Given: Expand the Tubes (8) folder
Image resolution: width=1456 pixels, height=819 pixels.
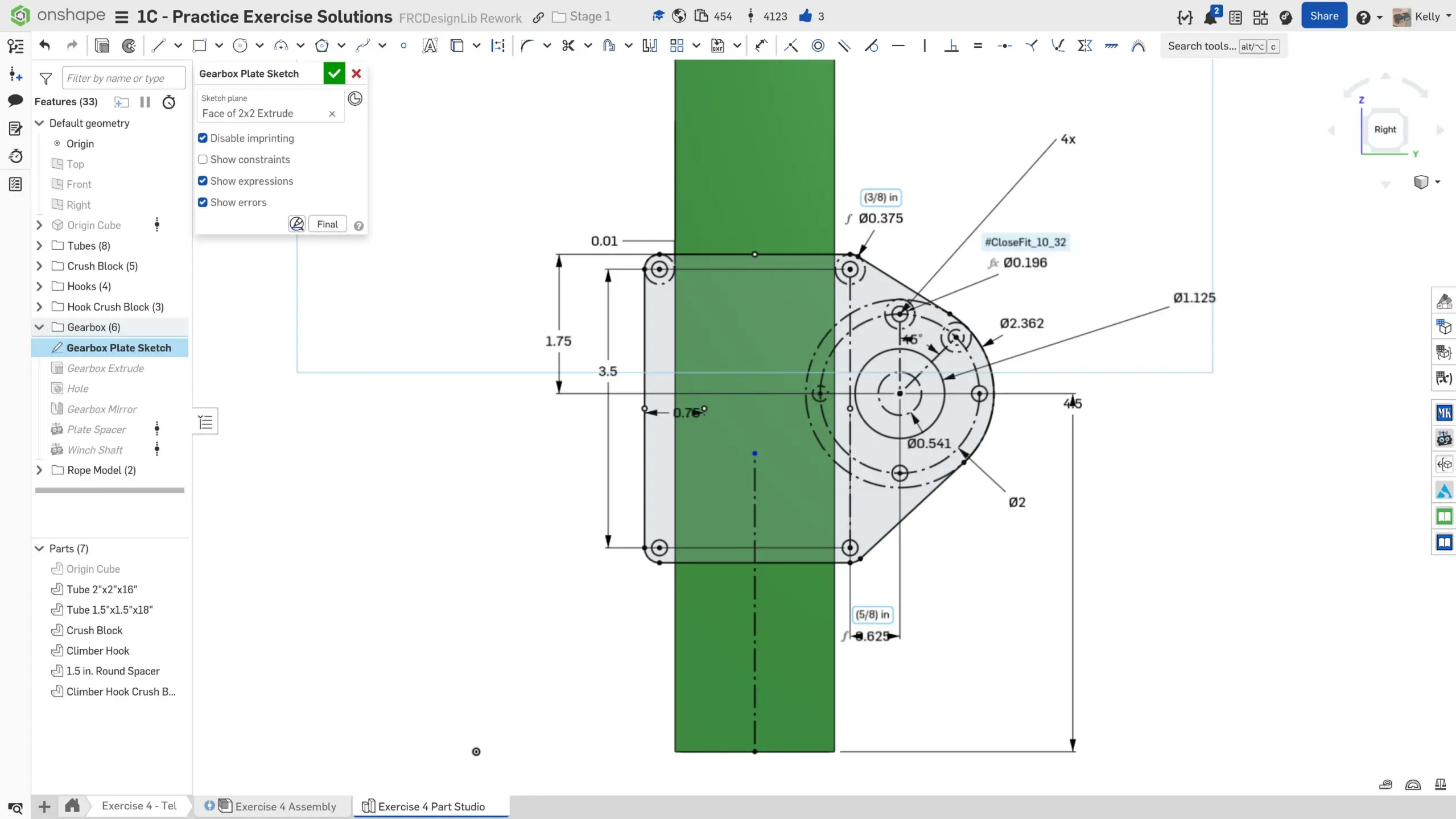Looking at the screenshot, I should click(x=39, y=246).
